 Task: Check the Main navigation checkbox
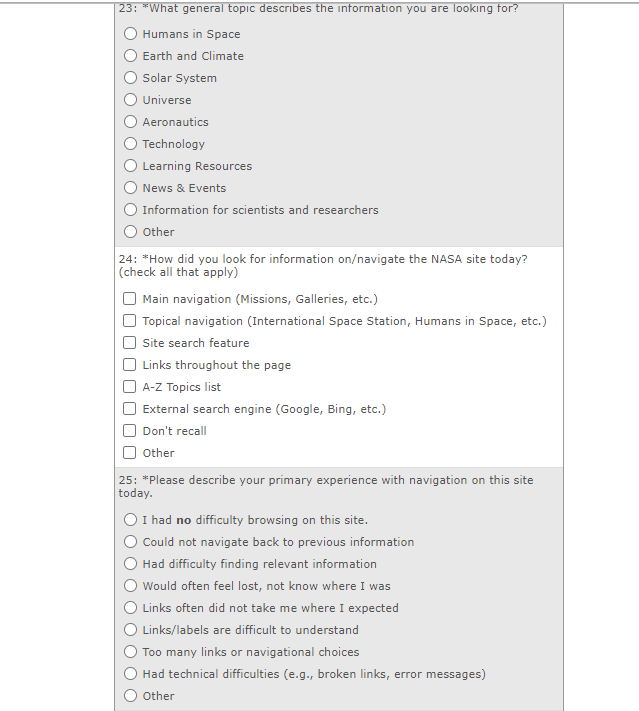coord(130,299)
